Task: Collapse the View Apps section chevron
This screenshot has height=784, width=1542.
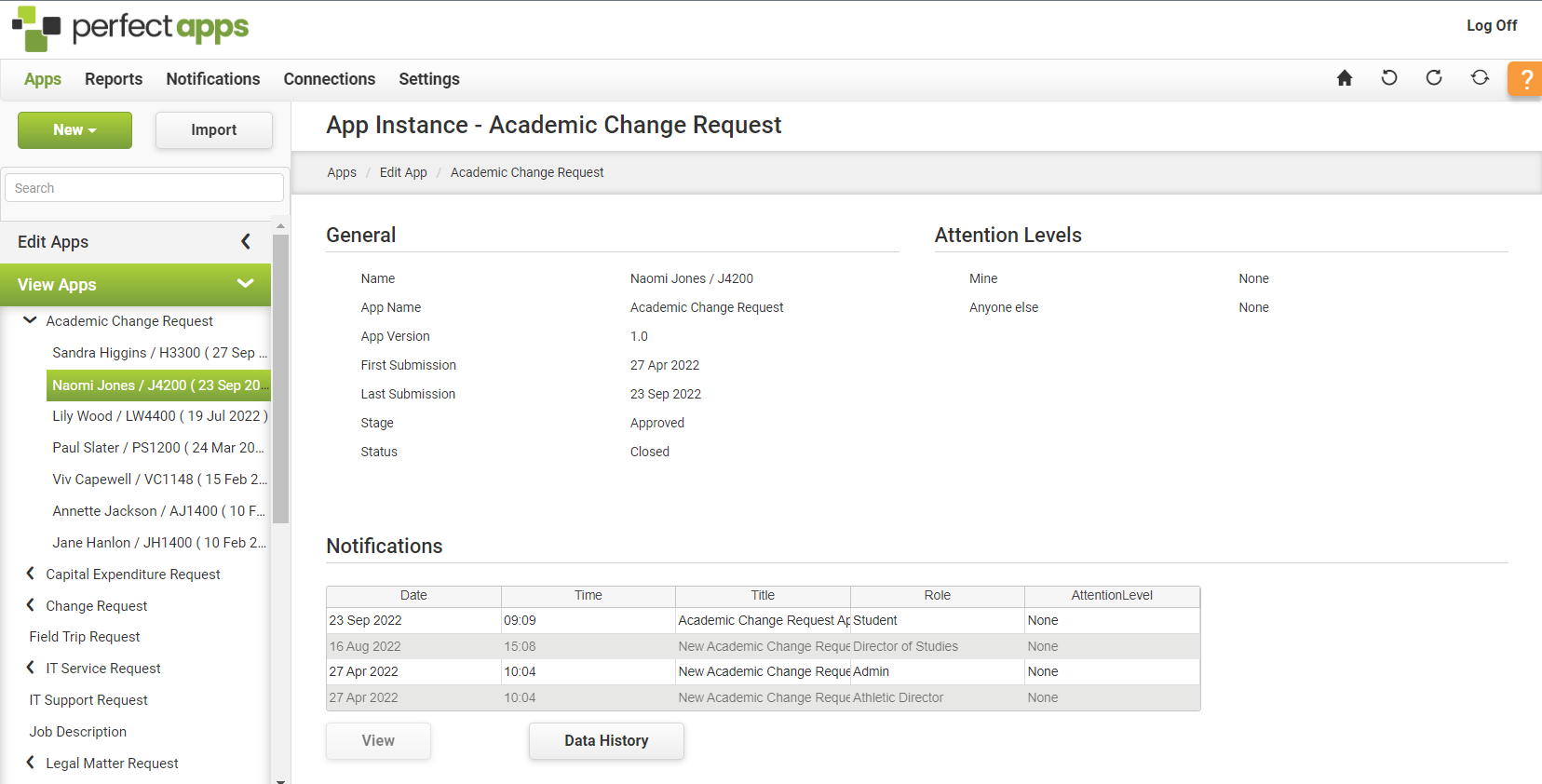Action: (x=246, y=284)
